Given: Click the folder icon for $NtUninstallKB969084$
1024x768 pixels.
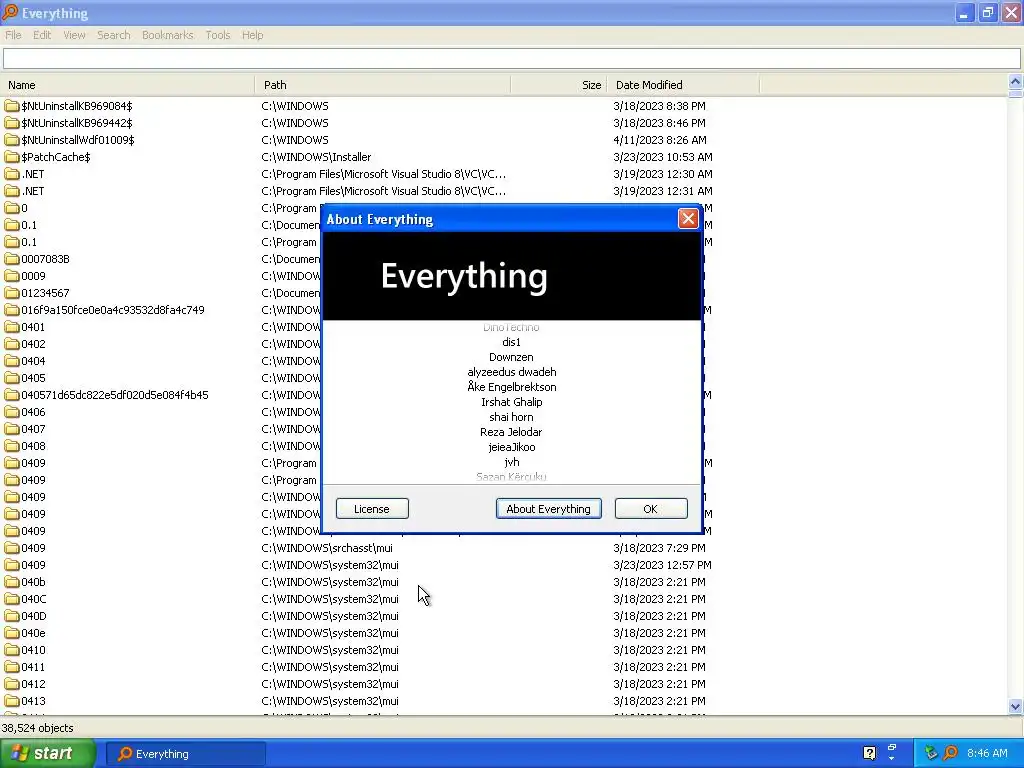Looking at the screenshot, I should click(12, 106).
